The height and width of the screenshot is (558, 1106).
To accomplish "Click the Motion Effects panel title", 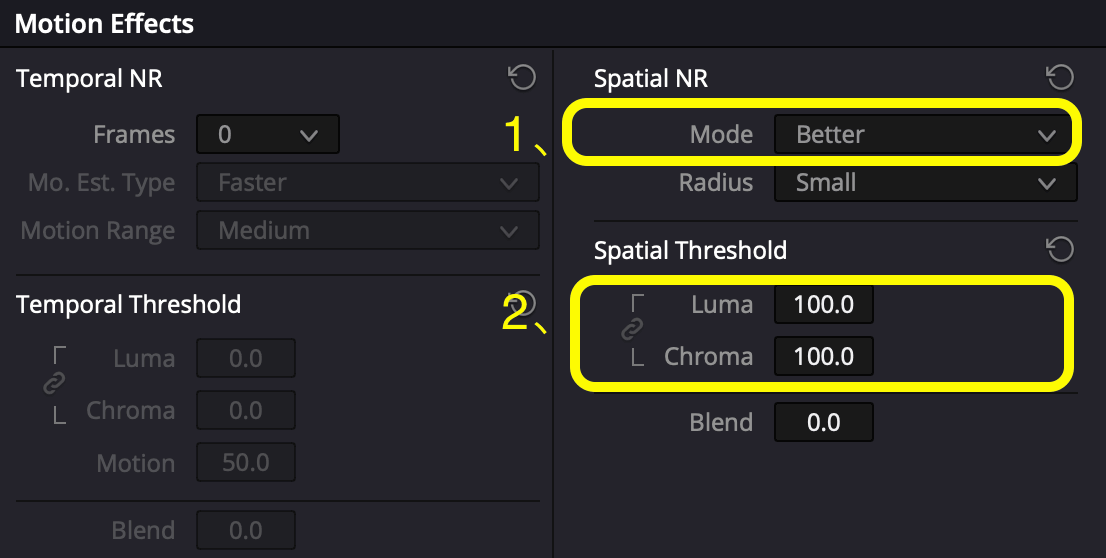I will [104, 24].
